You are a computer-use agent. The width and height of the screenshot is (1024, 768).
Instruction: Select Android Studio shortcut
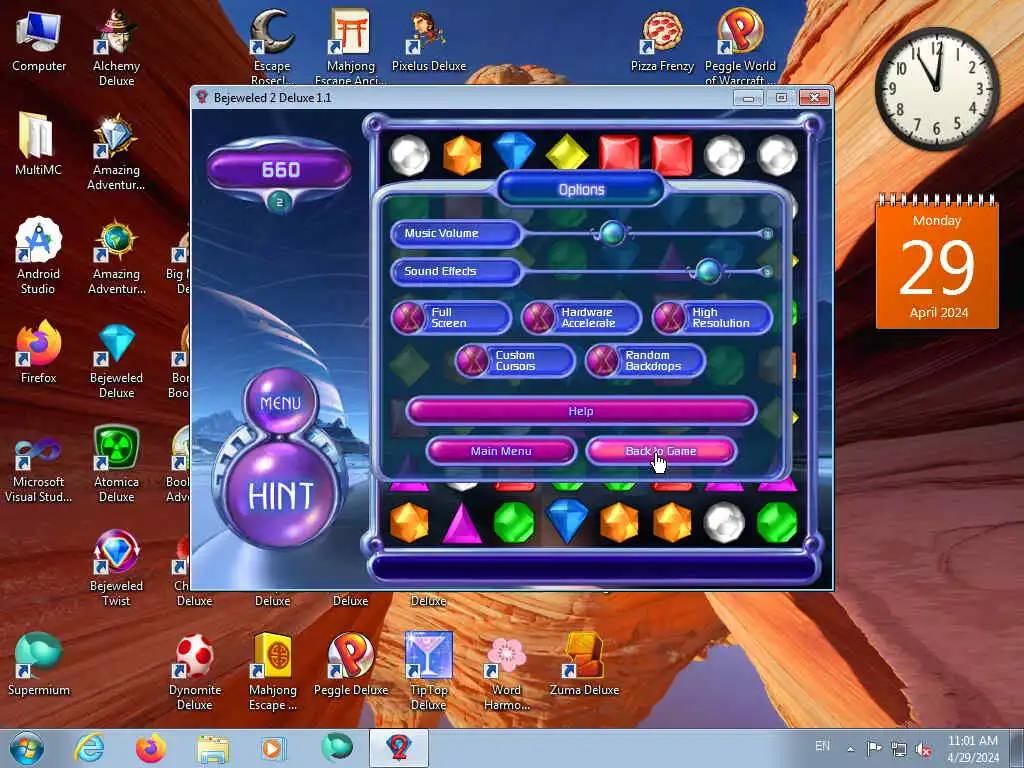click(39, 255)
